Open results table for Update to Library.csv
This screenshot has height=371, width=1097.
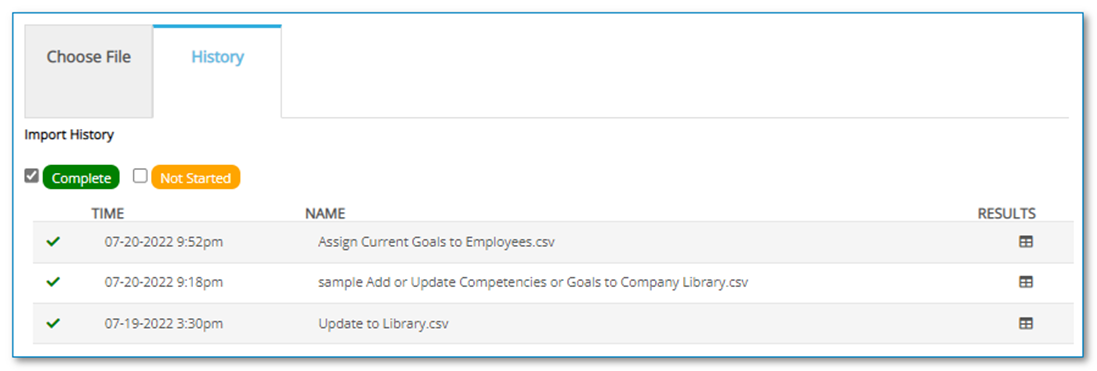(1025, 323)
